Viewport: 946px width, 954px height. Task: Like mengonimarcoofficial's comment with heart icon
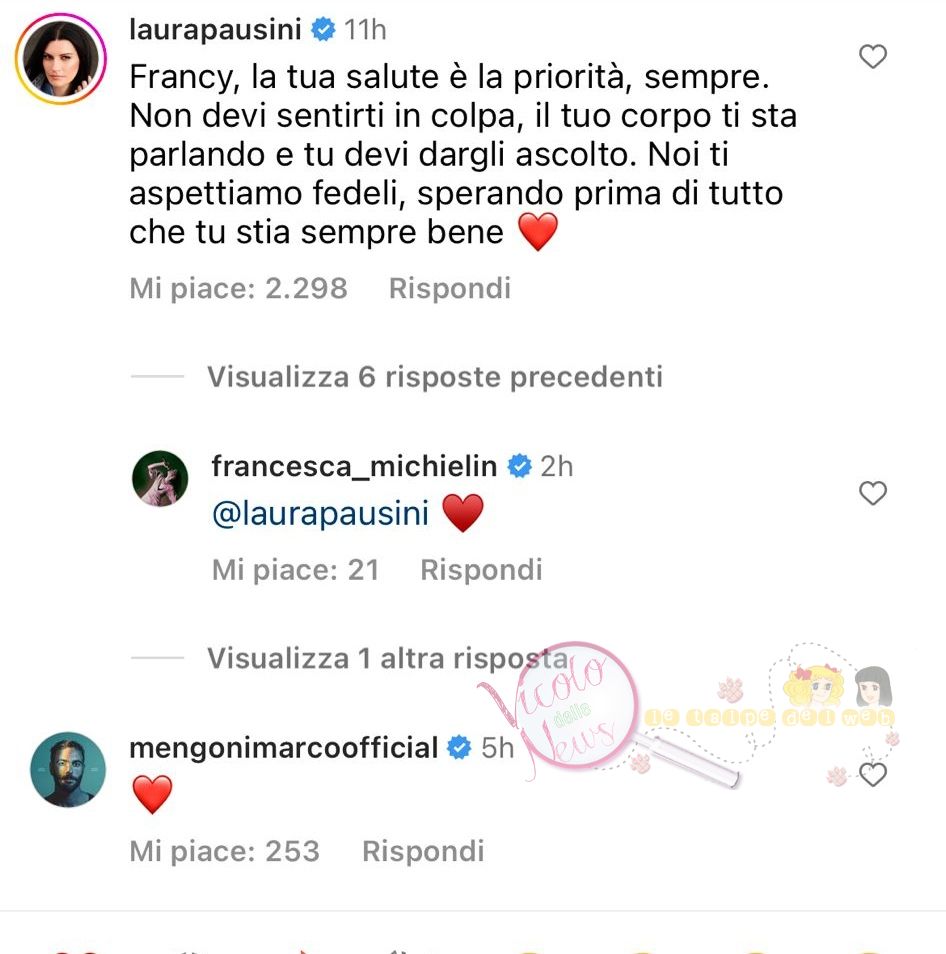(x=872, y=774)
